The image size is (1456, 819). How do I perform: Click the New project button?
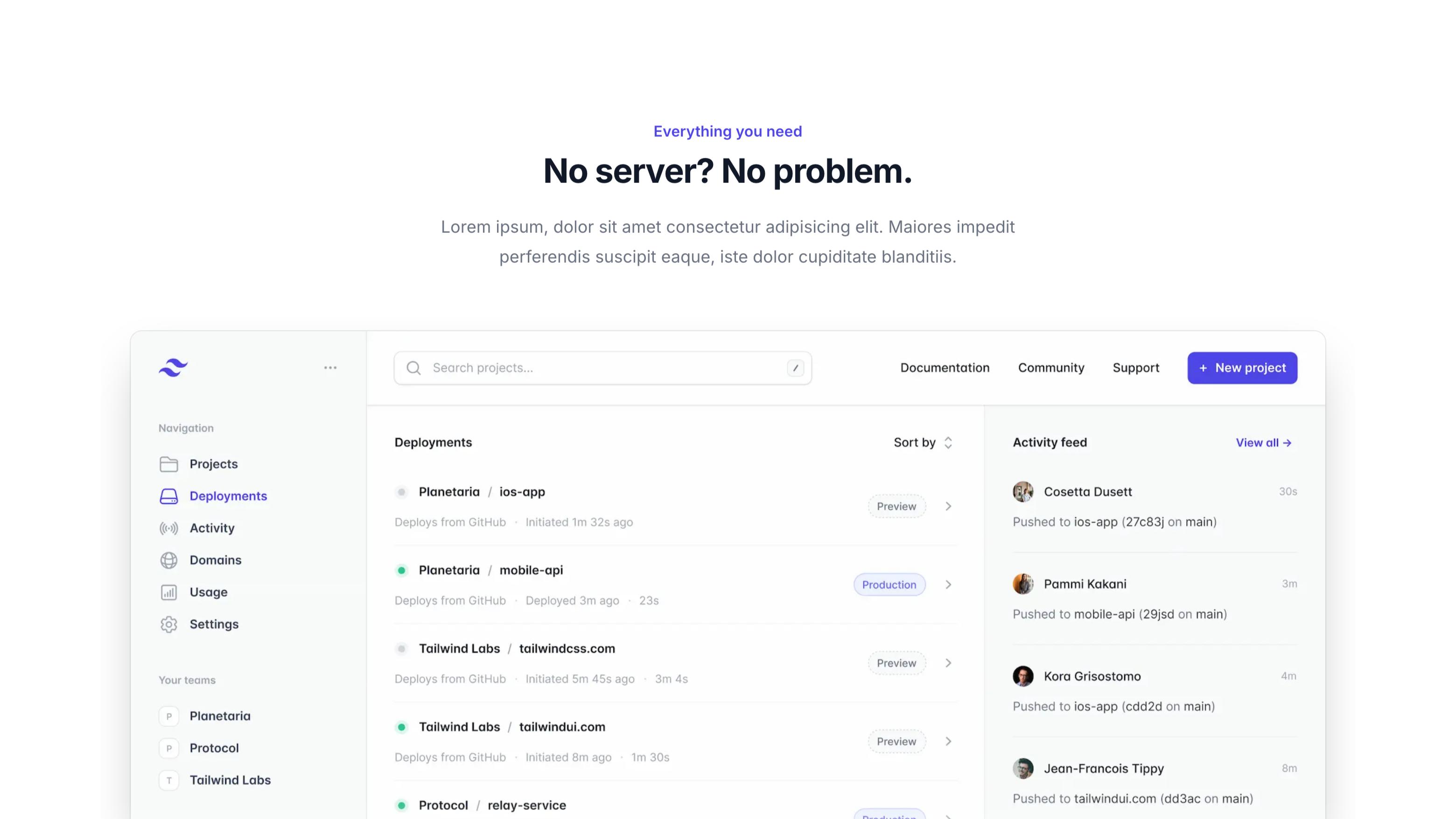pos(1242,368)
